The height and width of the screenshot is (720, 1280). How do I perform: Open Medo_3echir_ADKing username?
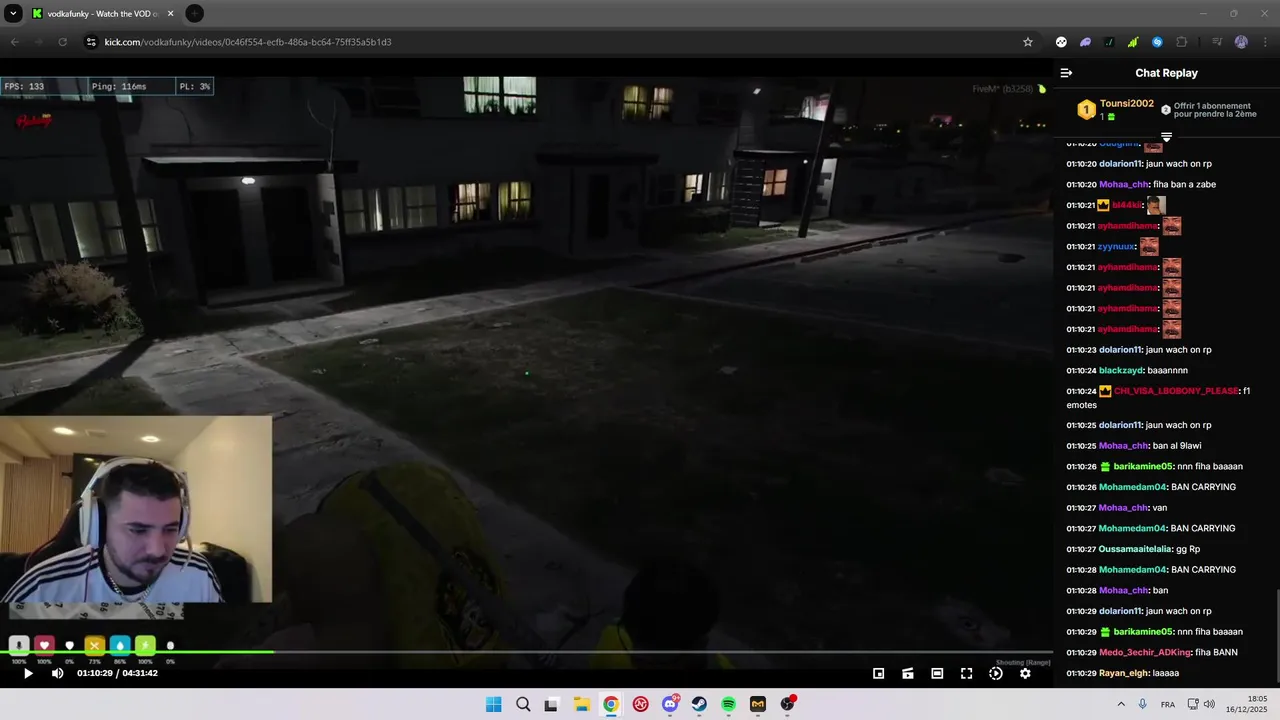(1144, 653)
